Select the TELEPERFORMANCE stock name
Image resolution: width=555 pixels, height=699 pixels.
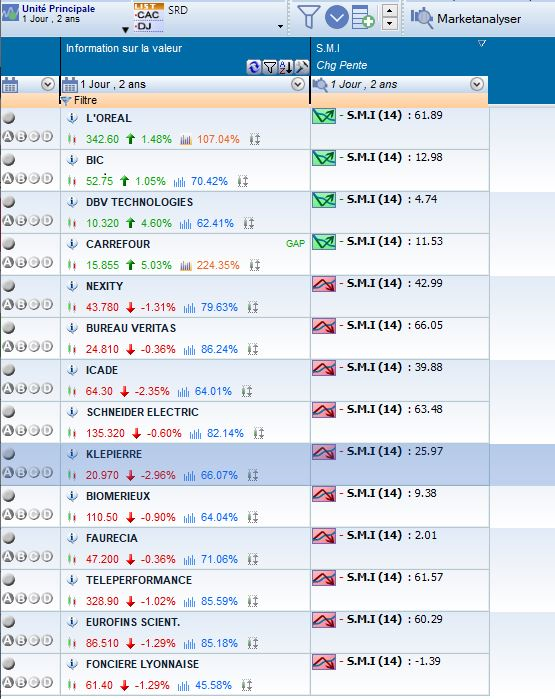(x=139, y=580)
